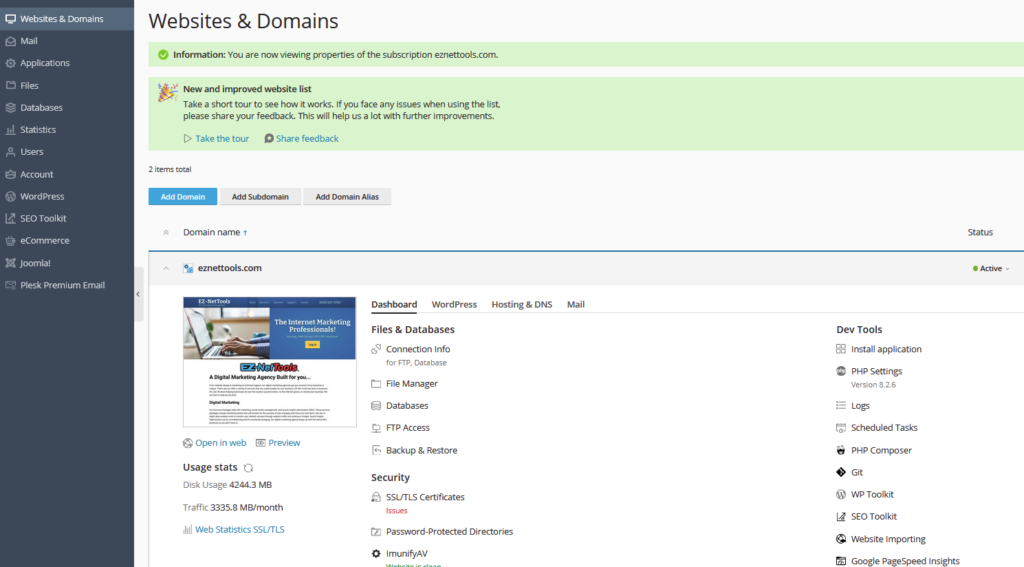1024x567 pixels.
Task: Click the Install application icon
Action: 841,349
